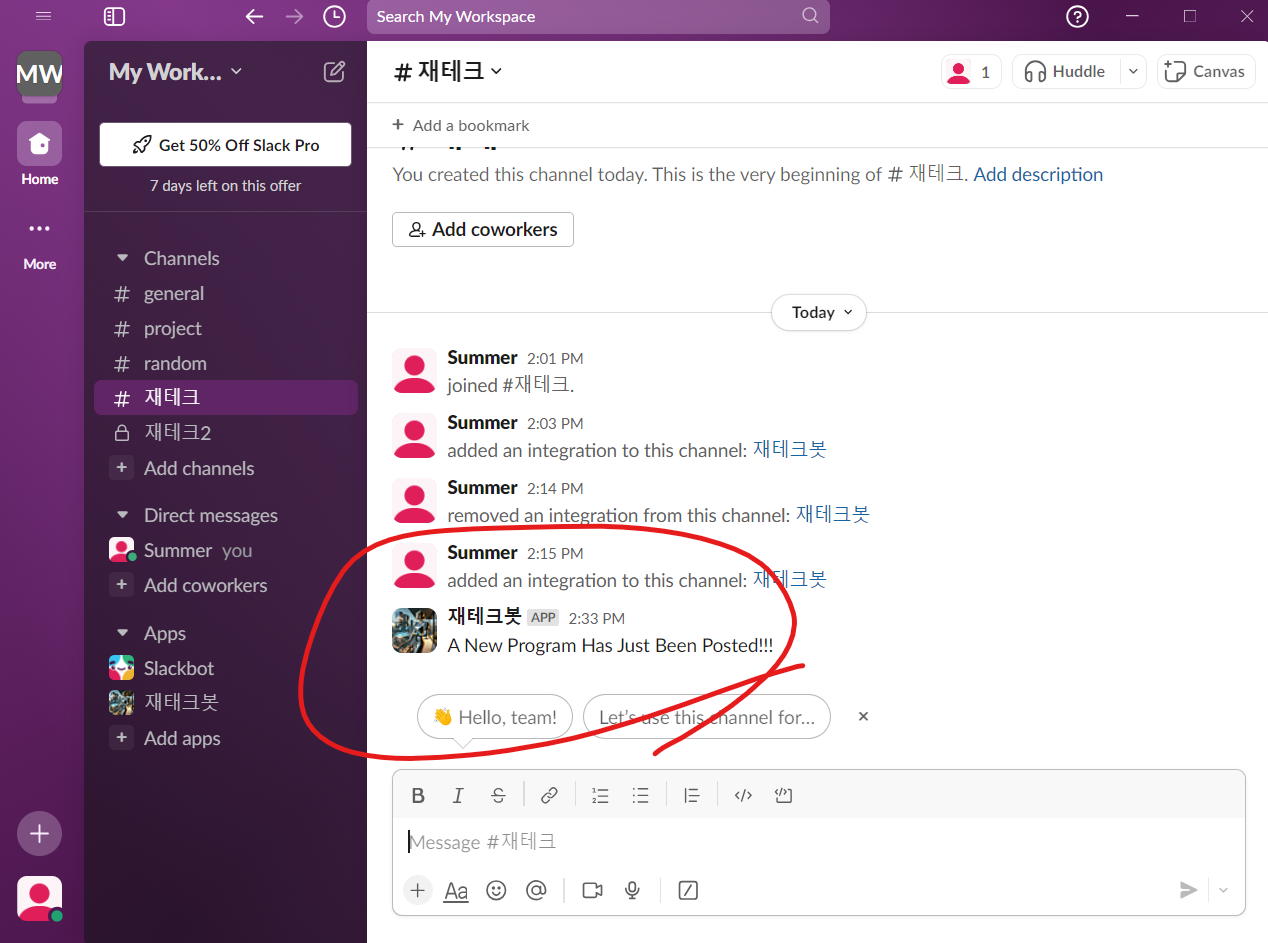
Task: Open the slash shortcuts icon
Action: pos(688,890)
